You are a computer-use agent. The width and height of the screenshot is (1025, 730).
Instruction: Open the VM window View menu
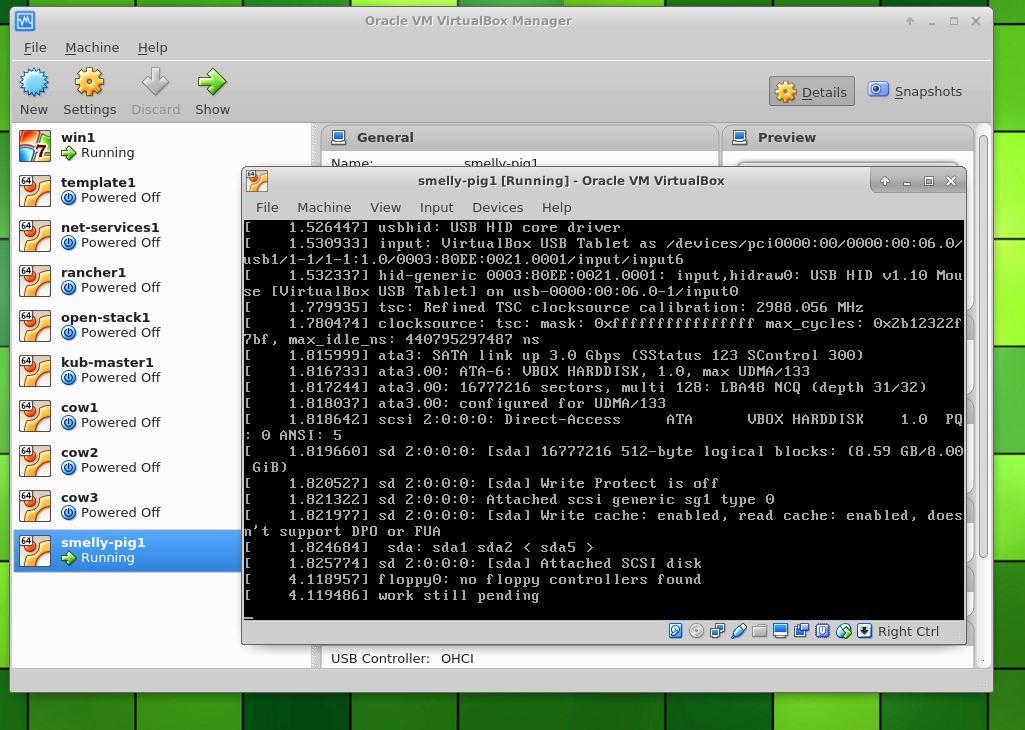[x=385, y=207]
